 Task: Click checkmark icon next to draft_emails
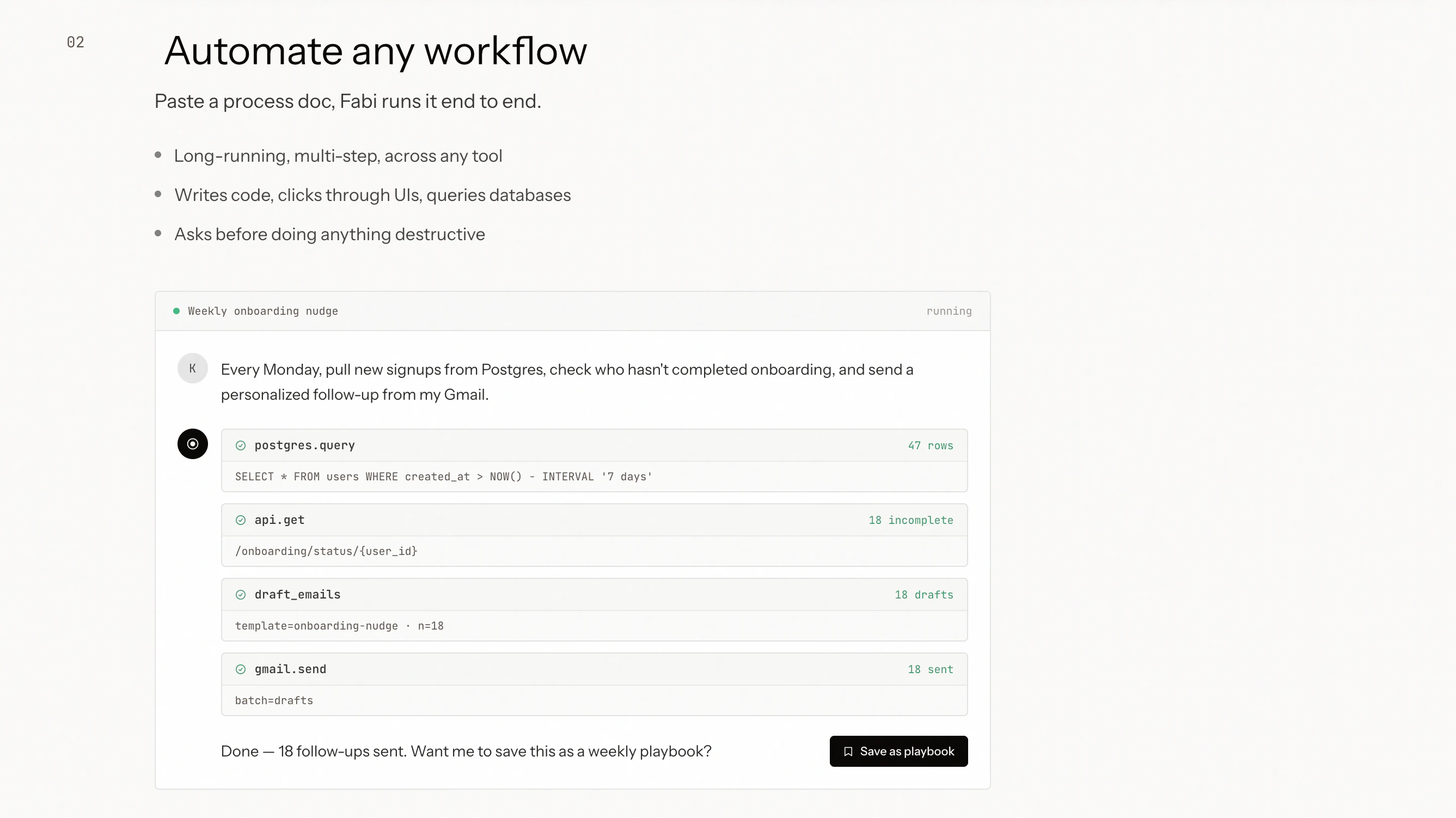241,595
